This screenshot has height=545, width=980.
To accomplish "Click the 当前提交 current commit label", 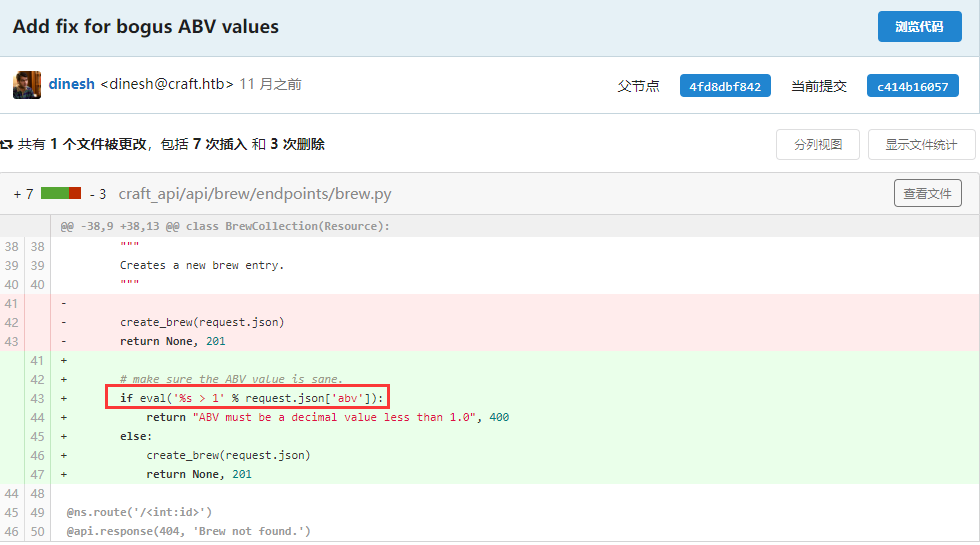I will pyautogui.click(x=819, y=86).
